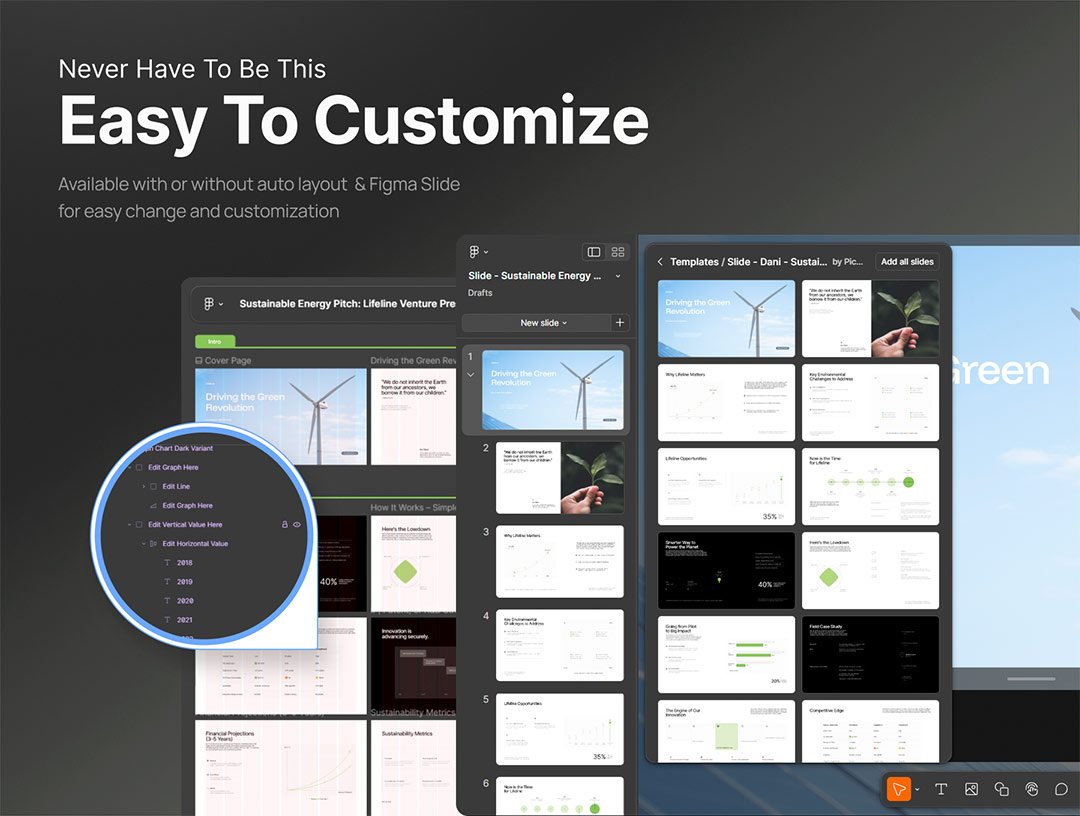This screenshot has width=1080, height=816.
Task: Select slide 2 thumbnail with plant photo
Action: point(559,477)
